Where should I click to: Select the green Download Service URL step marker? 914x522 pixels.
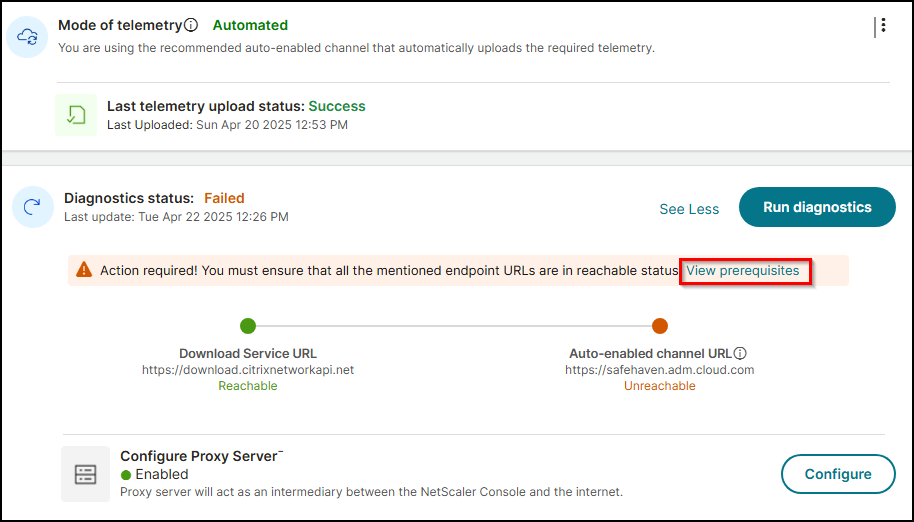point(248,326)
